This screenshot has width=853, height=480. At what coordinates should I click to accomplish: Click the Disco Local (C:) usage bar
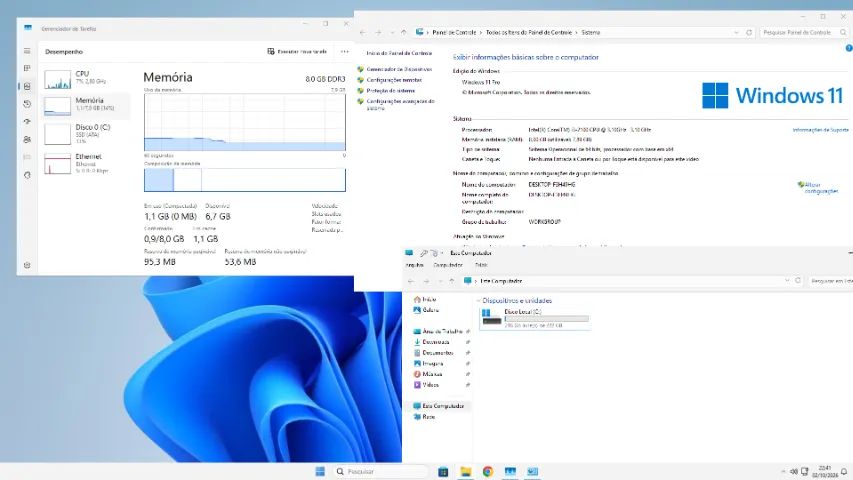[546, 319]
